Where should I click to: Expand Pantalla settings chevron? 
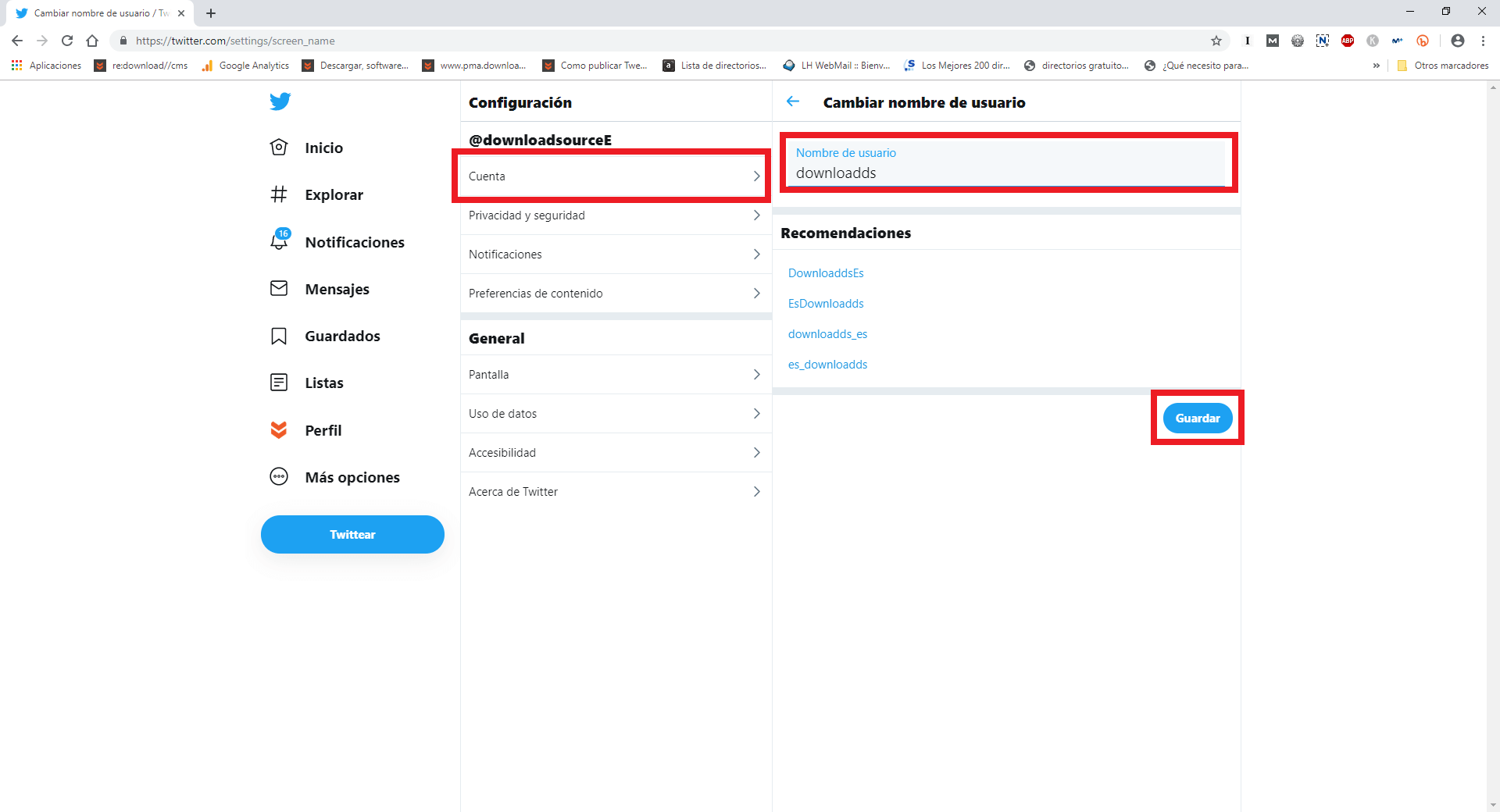pyautogui.click(x=756, y=375)
